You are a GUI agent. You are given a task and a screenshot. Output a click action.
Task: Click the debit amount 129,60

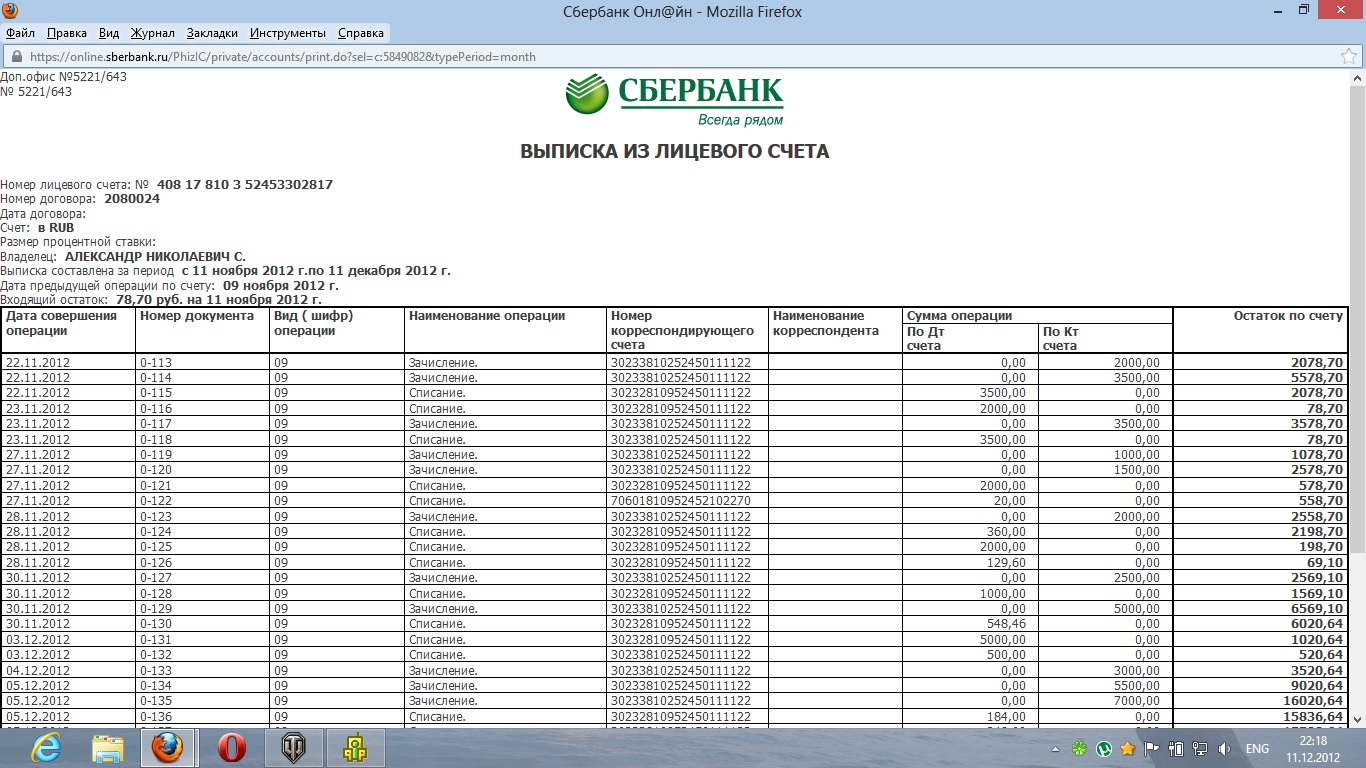(1006, 563)
